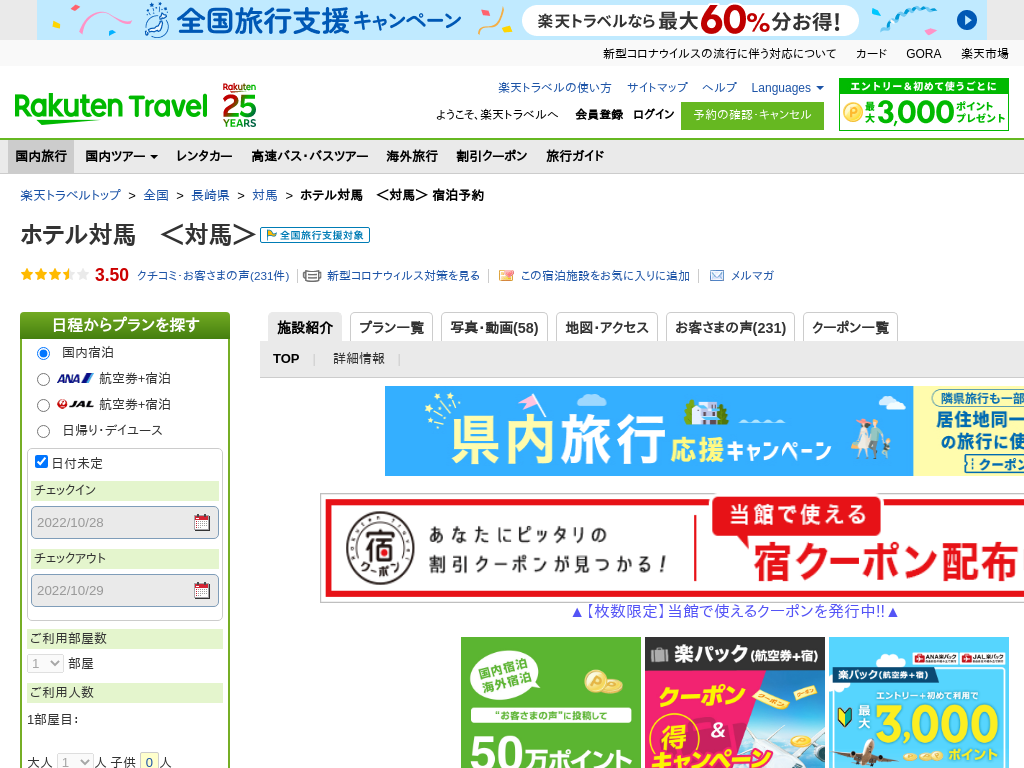The height and width of the screenshot is (768, 1024).
Task: Click the play arrow on the top banner
Action: click(967, 20)
